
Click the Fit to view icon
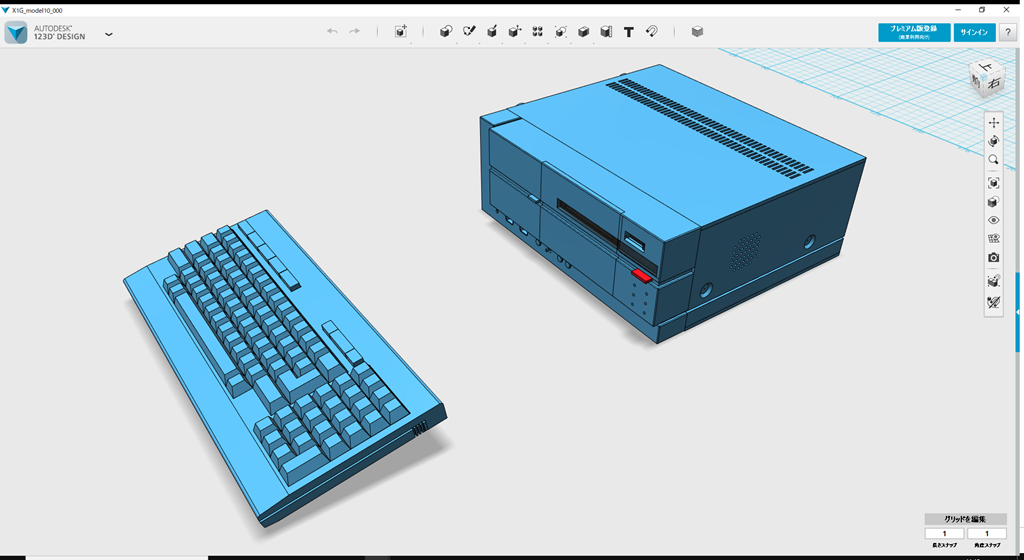pyautogui.click(x=993, y=183)
